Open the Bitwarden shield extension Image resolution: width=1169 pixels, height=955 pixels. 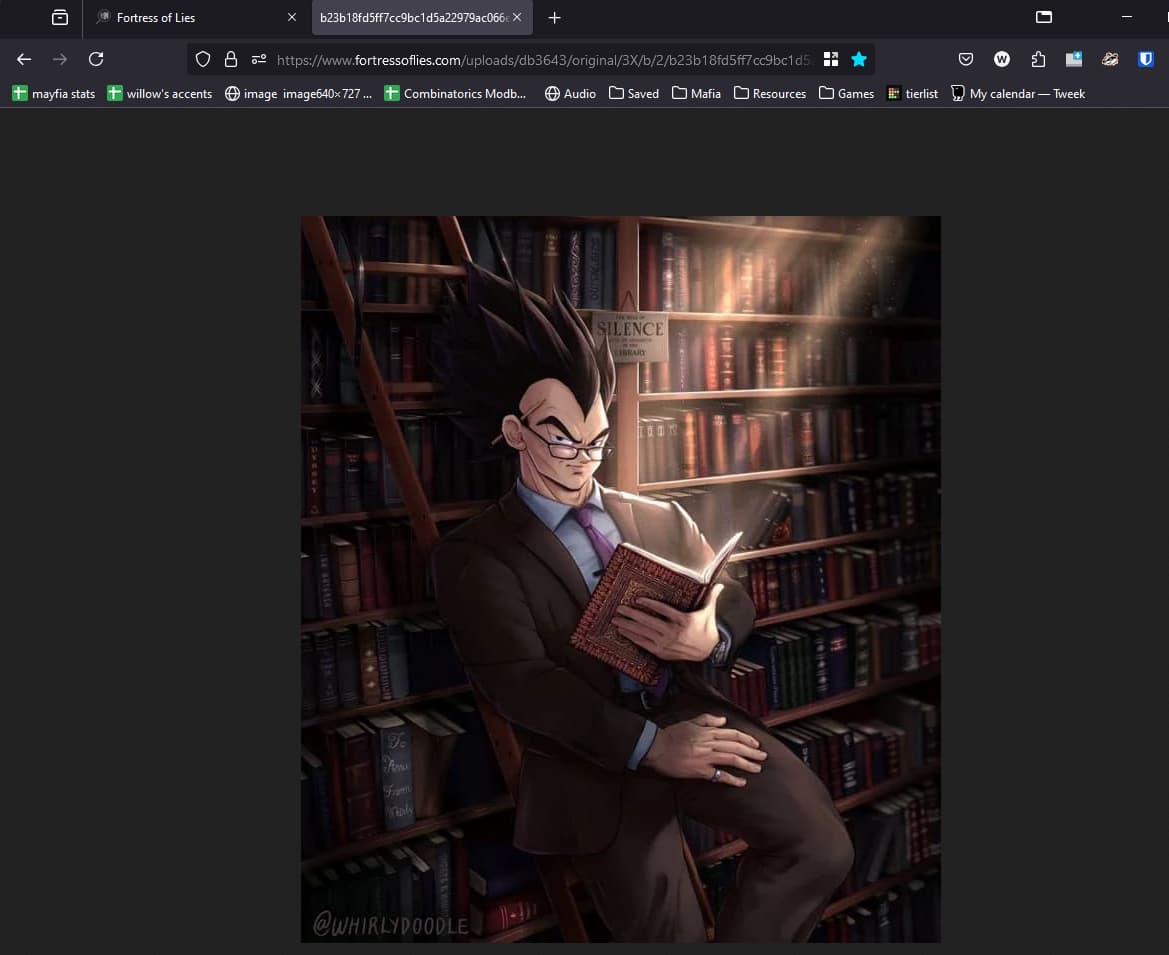pyautogui.click(x=1146, y=60)
